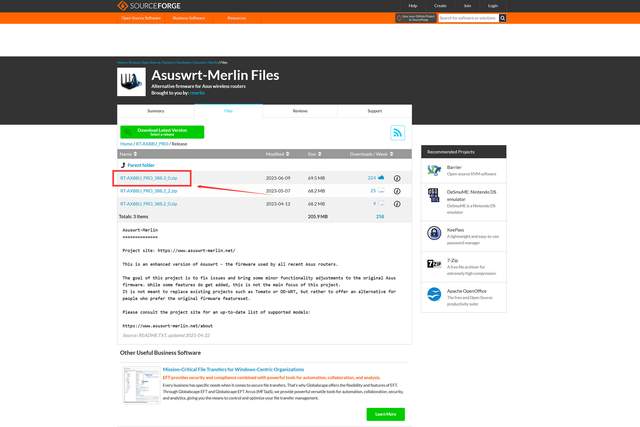Sort files by the Modified column
This screenshot has height=427, width=640.
click(x=277, y=154)
